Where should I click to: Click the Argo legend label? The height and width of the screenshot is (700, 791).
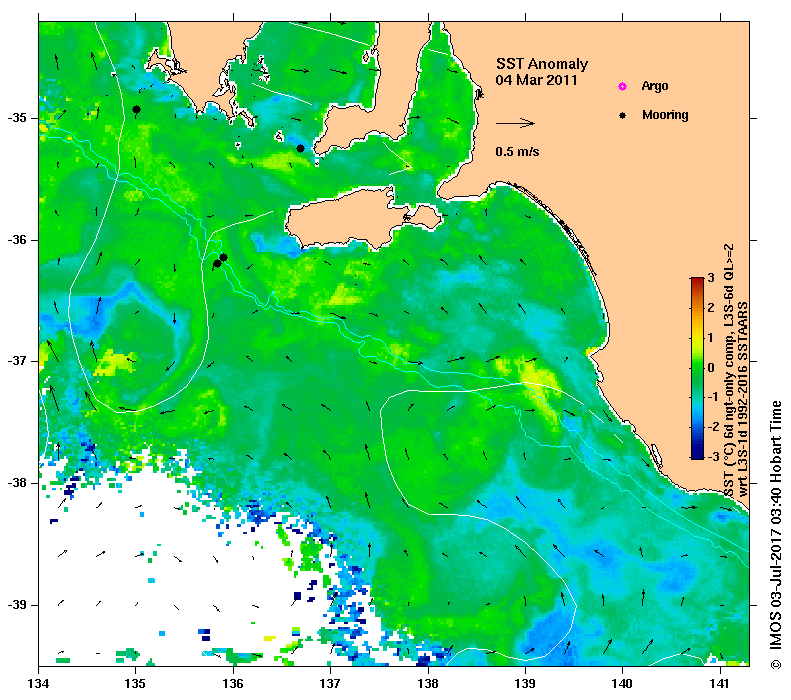(x=655, y=86)
